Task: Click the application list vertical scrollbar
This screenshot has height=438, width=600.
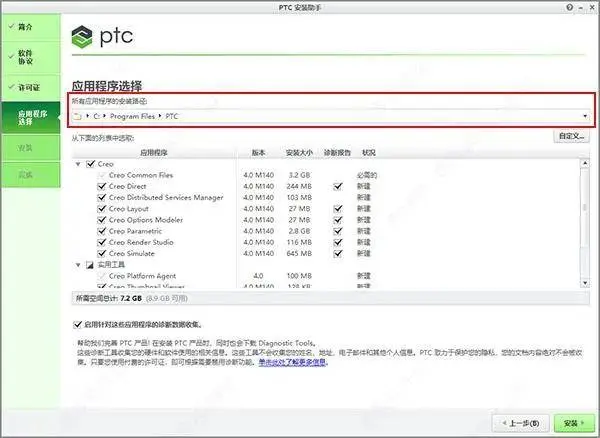Action: click(585, 223)
